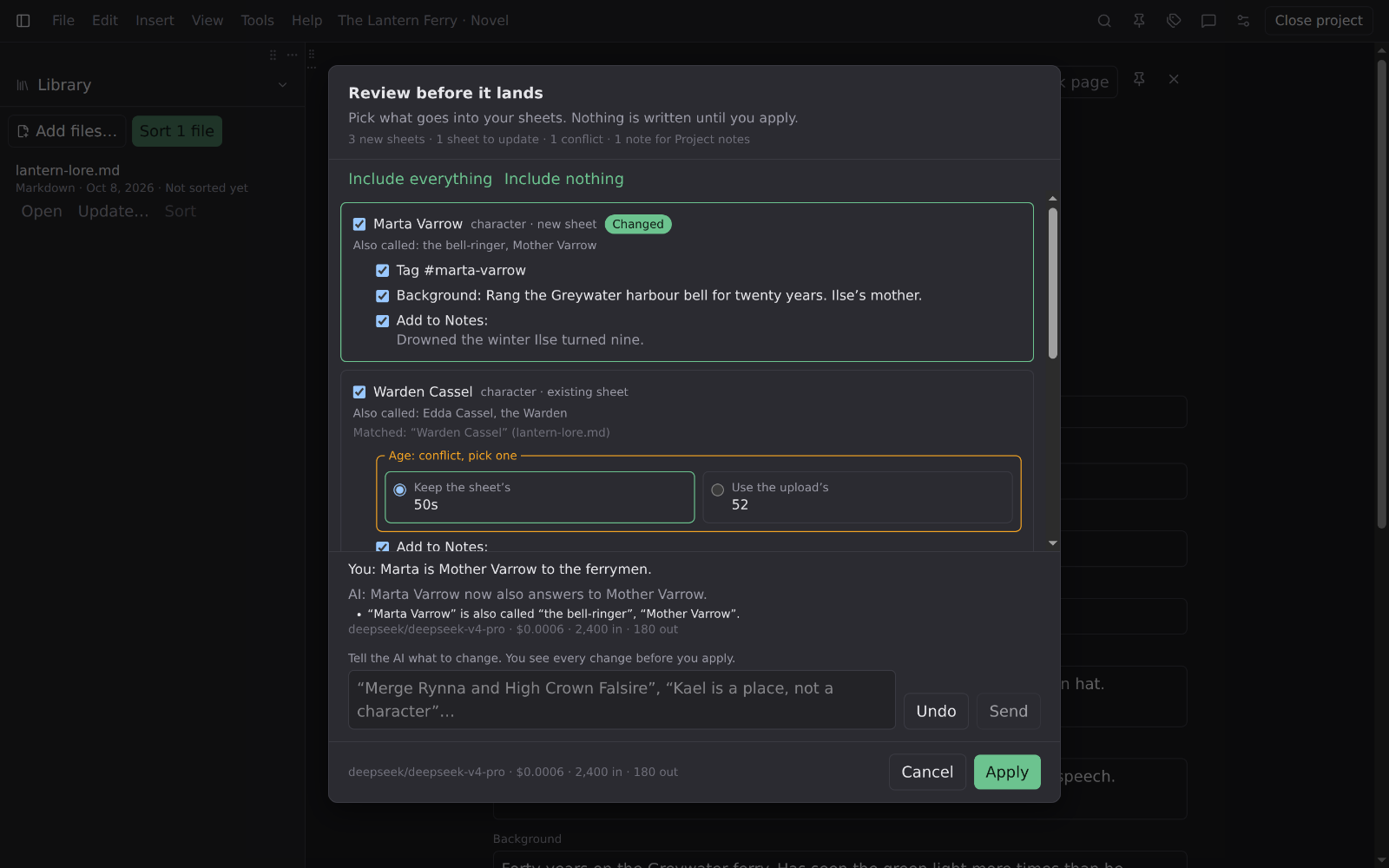Viewport: 1389px width, 868px height.
Task: Uncheck the Marta Varrow sheet checkbox
Action: 359,224
